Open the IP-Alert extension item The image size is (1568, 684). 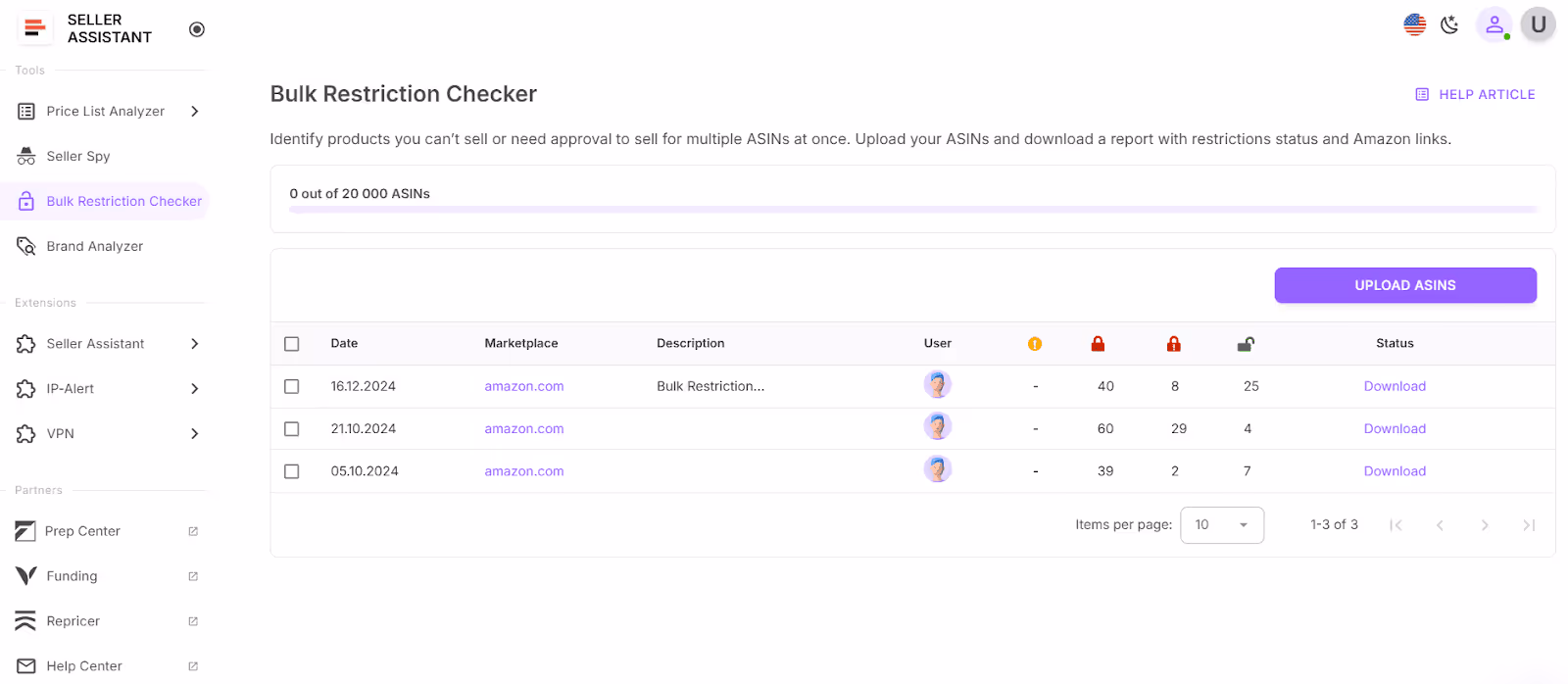click(x=71, y=389)
